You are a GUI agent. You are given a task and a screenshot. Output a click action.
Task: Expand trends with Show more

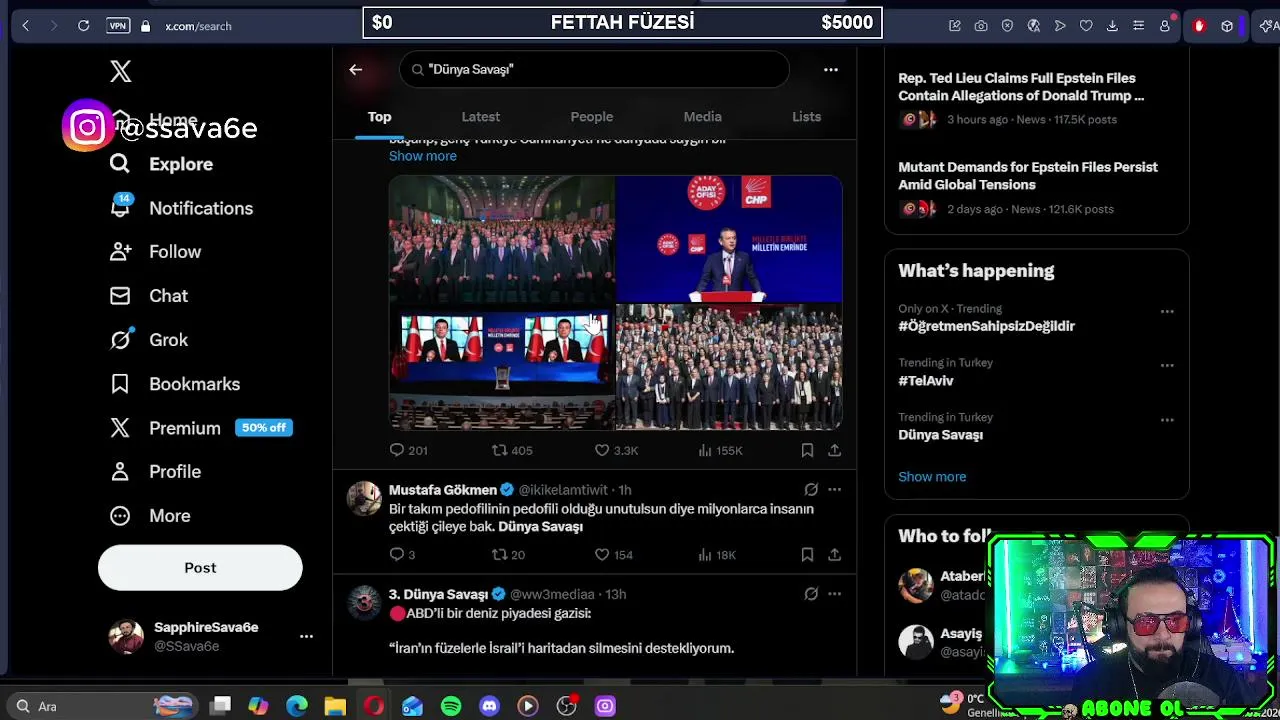[932, 477]
